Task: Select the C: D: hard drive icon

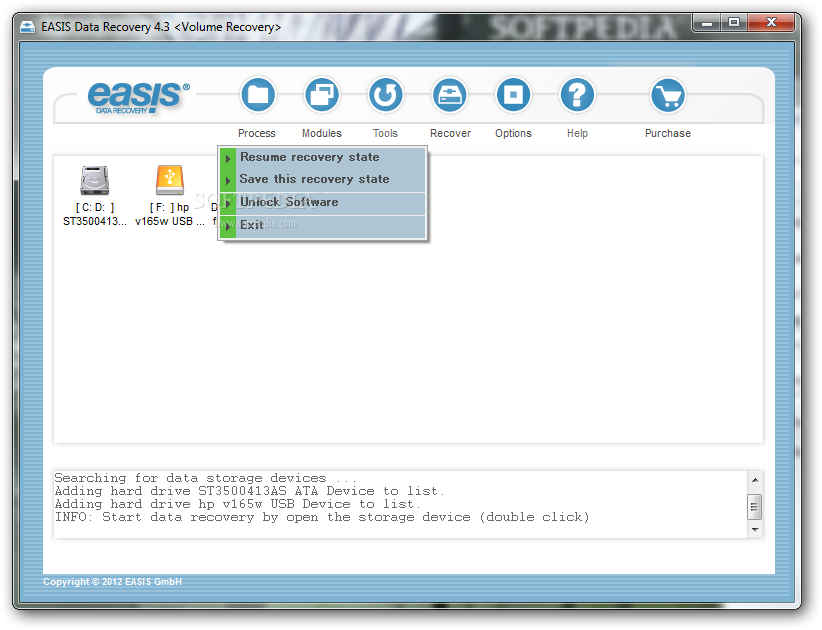Action: (x=94, y=180)
